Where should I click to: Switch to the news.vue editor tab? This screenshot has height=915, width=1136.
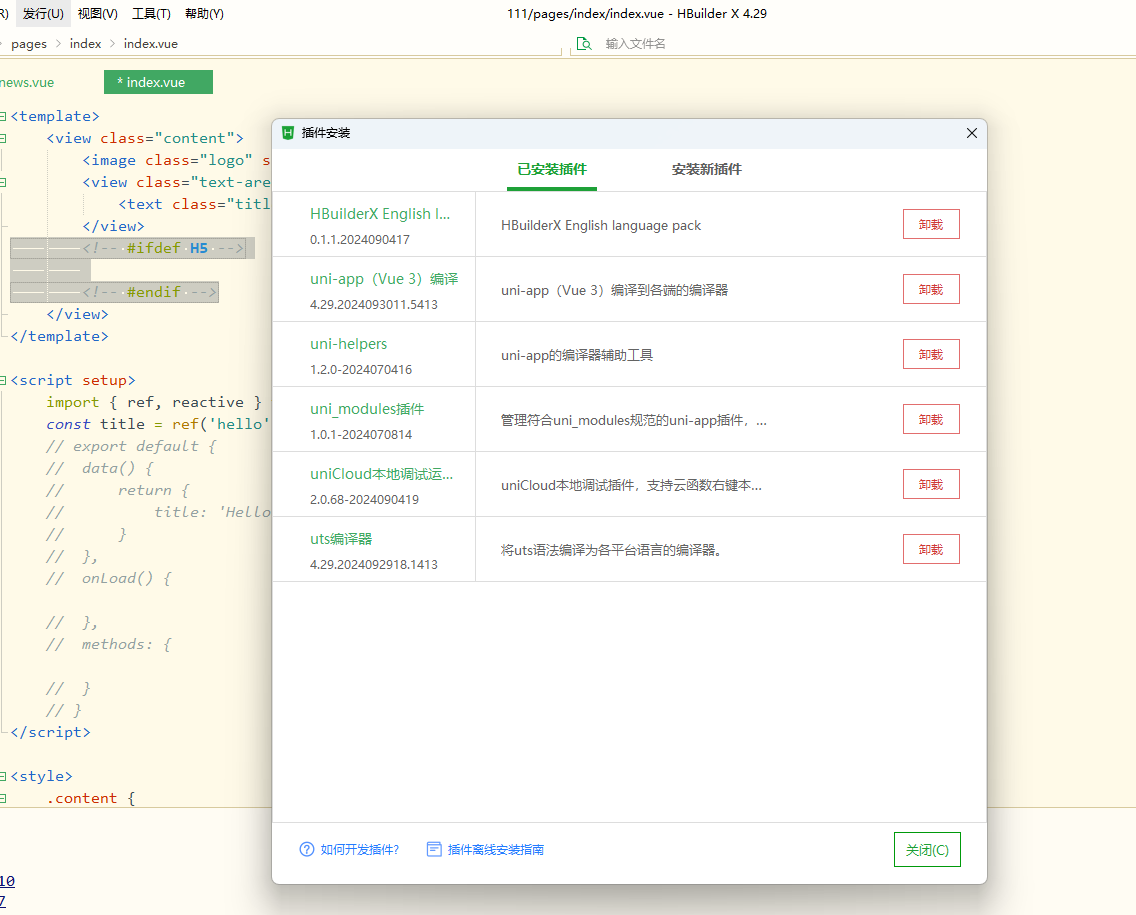tap(28, 83)
